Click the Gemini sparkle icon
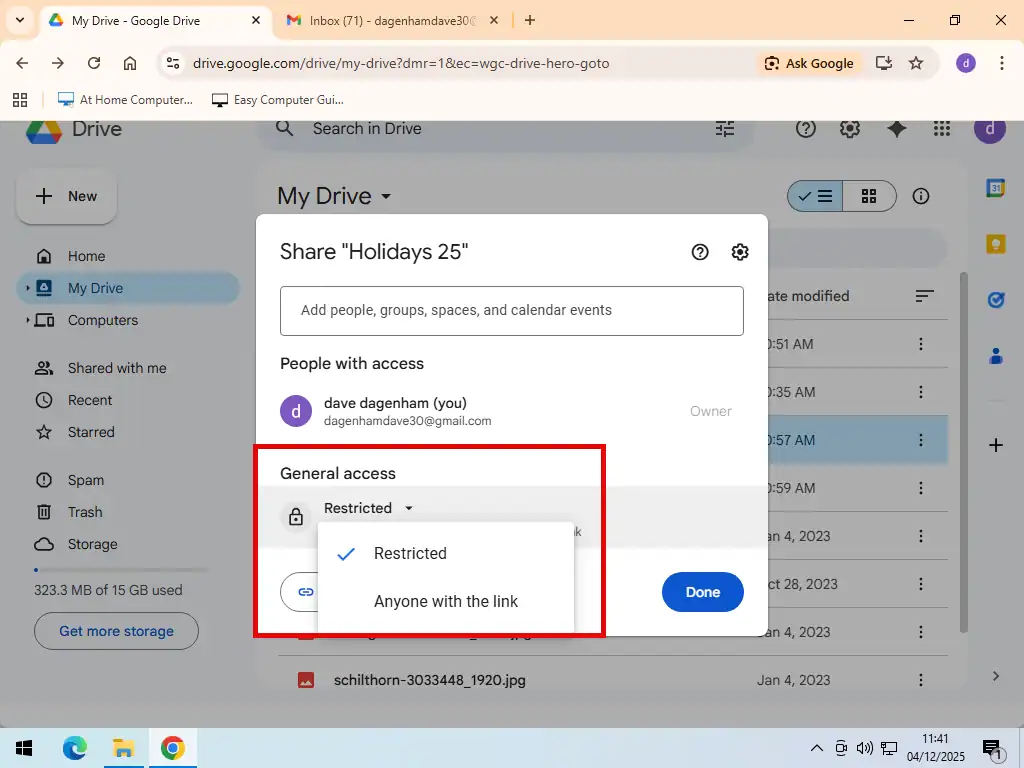 897,129
